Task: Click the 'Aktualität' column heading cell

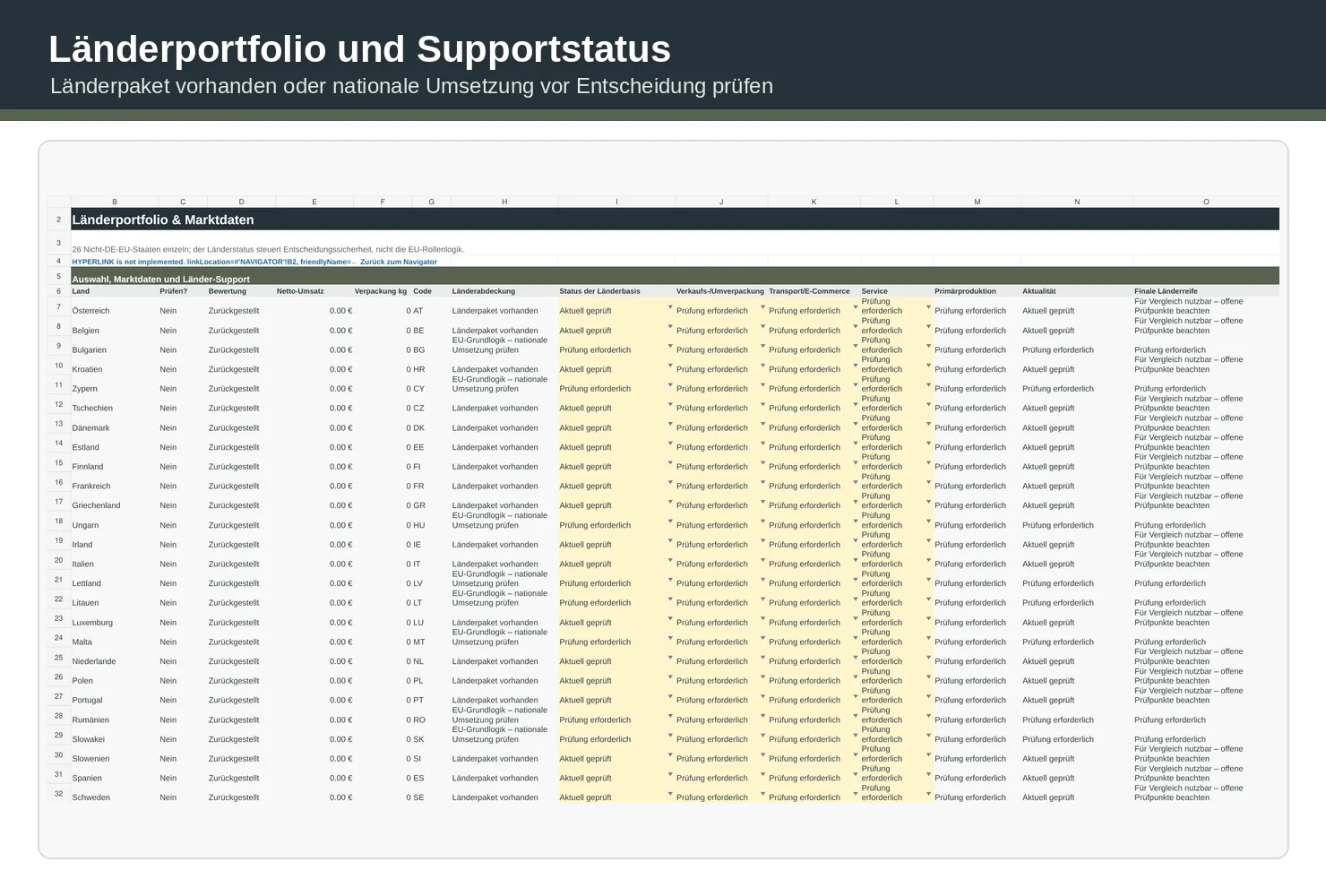Action: (1077, 291)
